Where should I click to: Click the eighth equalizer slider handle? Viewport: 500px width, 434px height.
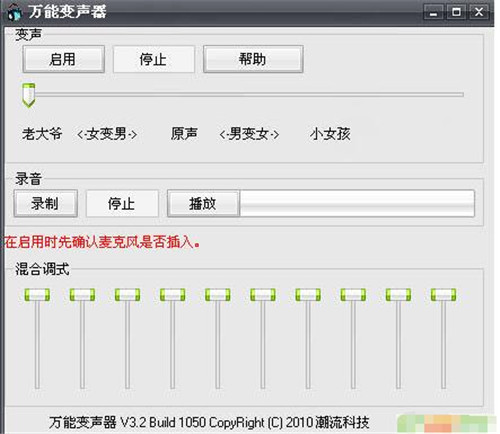(x=353, y=295)
